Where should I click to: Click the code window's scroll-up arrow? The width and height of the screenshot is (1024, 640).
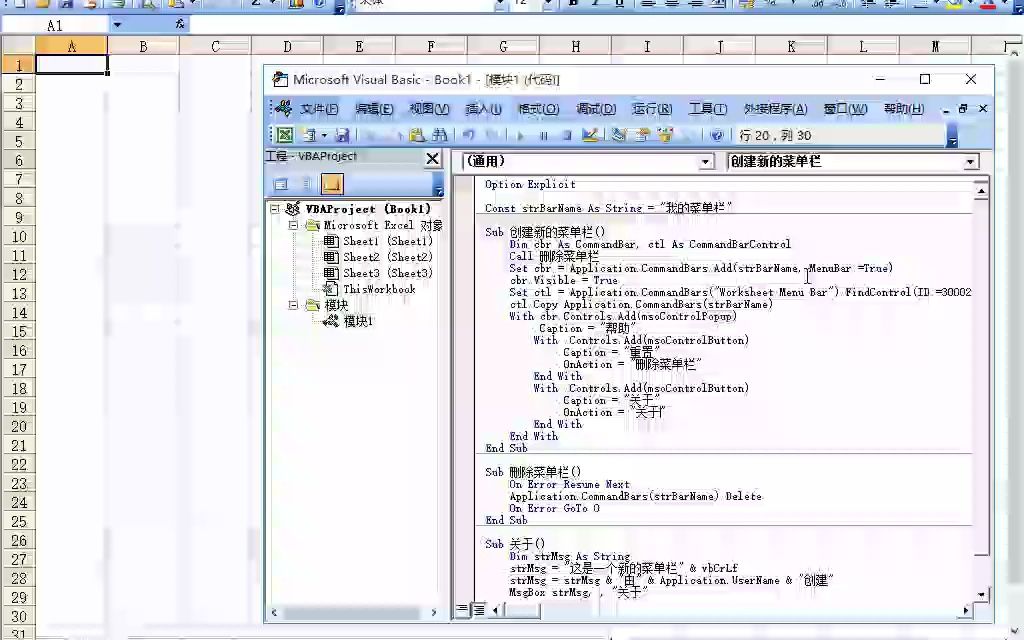coord(981,191)
